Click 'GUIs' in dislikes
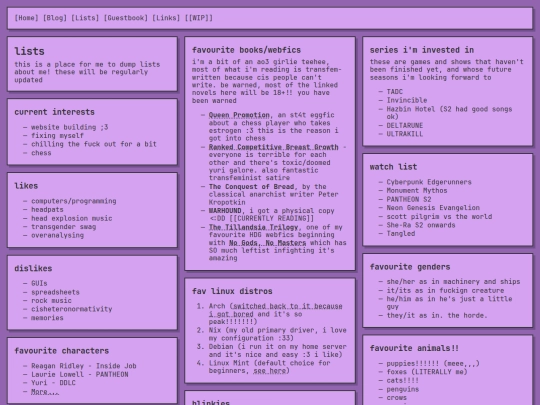Screen dimensions: 540x405 pos(39,283)
